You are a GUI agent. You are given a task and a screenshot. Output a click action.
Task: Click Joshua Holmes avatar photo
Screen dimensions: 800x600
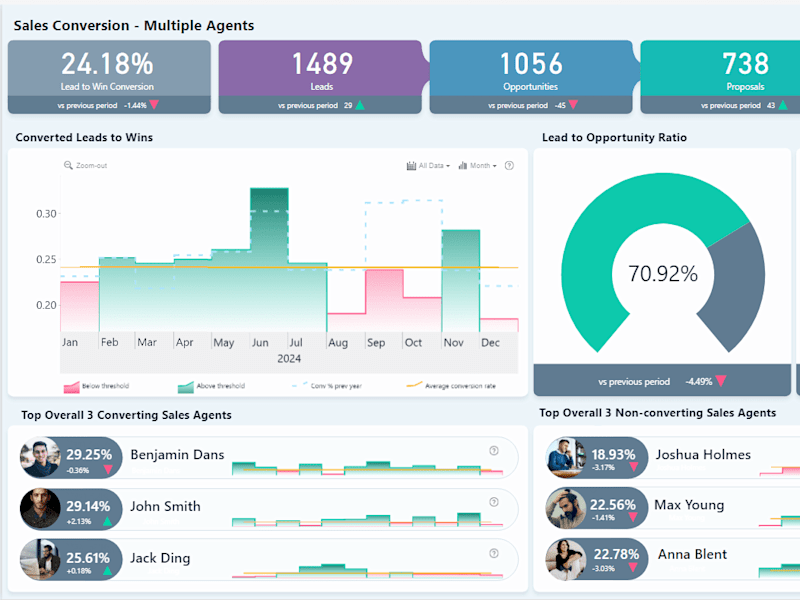click(x=566, y=457)
